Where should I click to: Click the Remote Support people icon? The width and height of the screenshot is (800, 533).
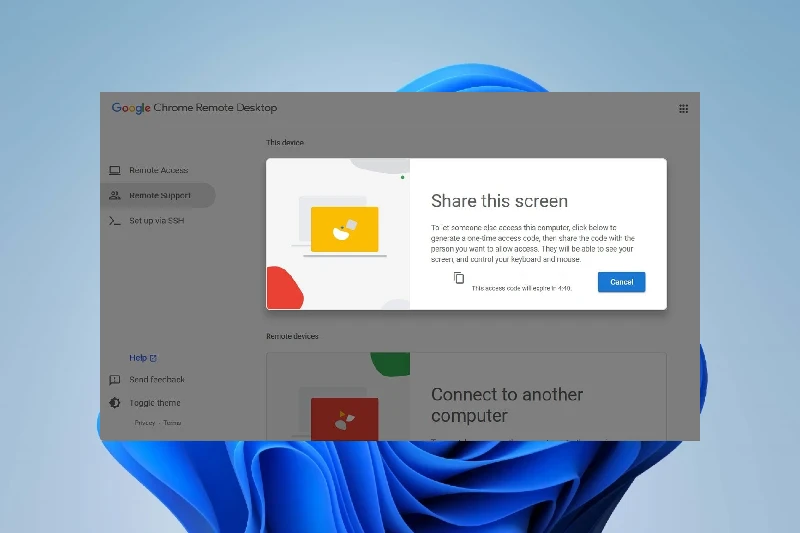(115, 195)
